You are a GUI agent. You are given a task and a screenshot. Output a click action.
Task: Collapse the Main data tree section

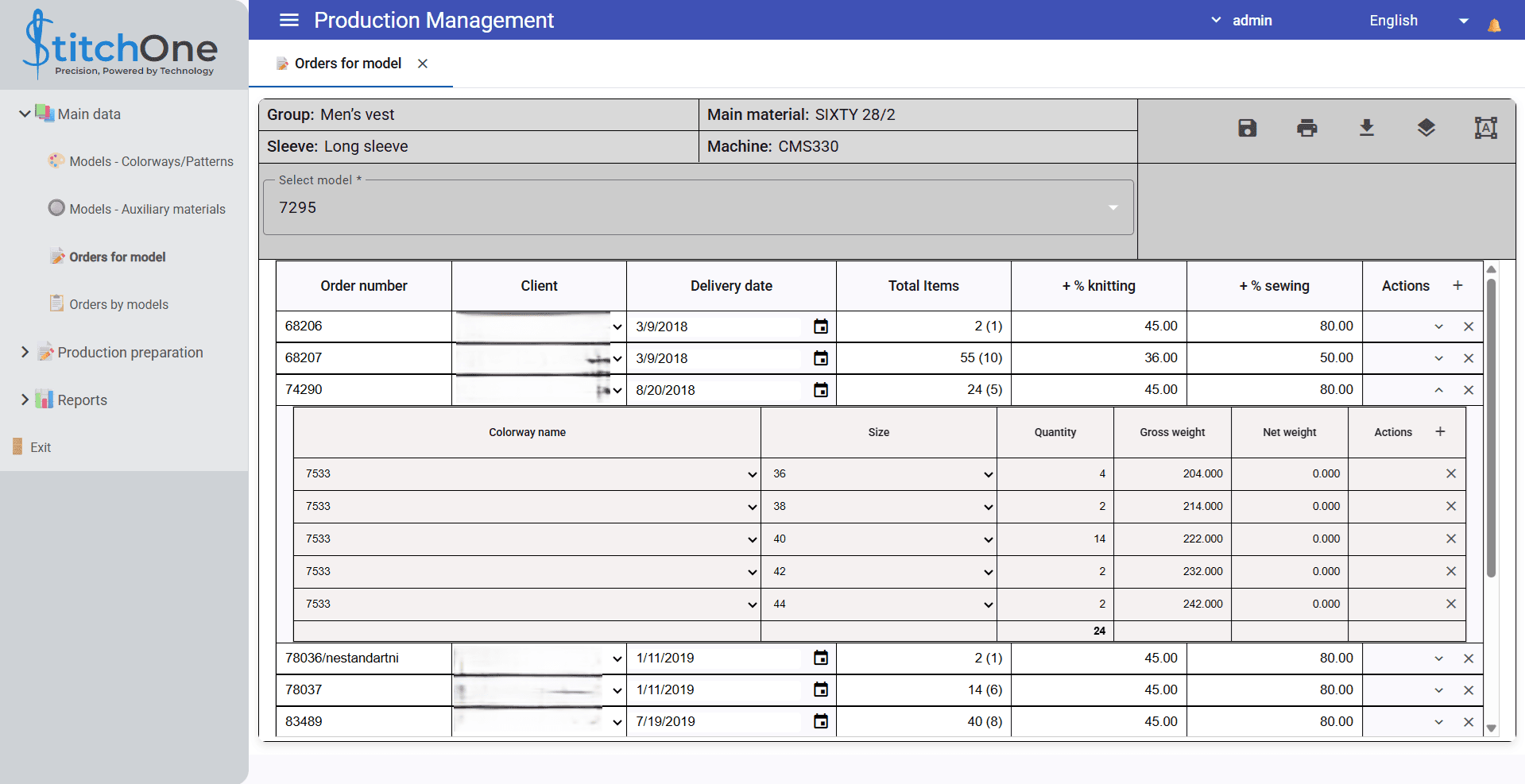(x=25, y=114)
